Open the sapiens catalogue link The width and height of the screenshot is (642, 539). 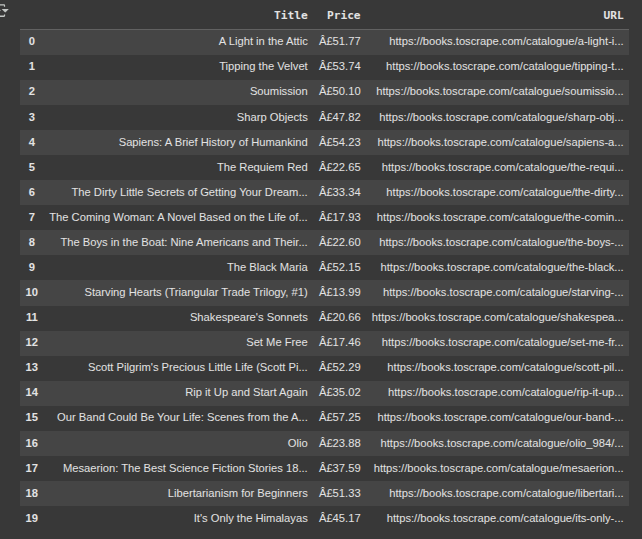(x=500, y=143)
